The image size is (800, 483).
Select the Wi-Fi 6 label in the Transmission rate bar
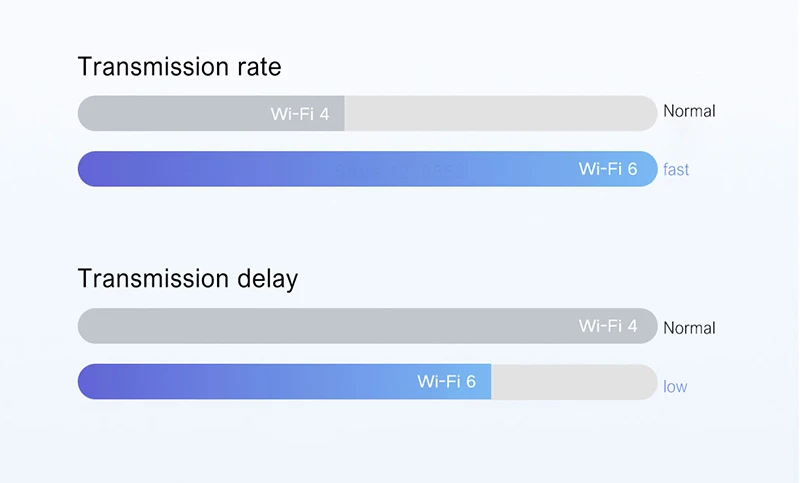tap(608, 169)
